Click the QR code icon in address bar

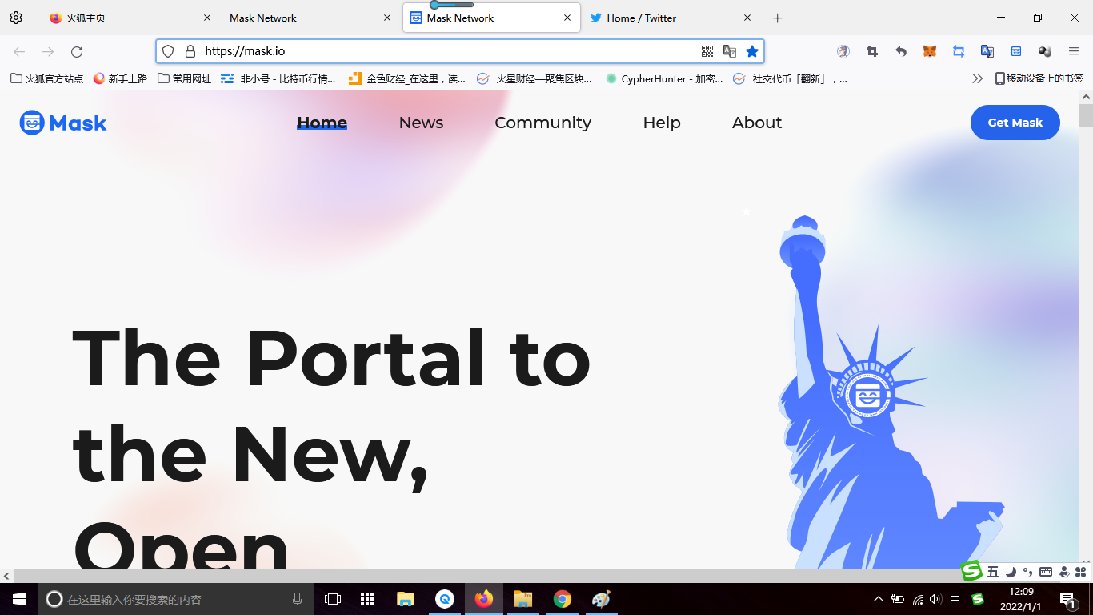pos(707,51)
